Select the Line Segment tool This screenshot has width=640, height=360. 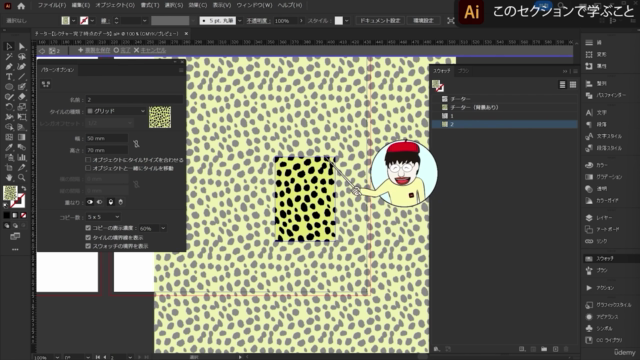tap(22, 77)
